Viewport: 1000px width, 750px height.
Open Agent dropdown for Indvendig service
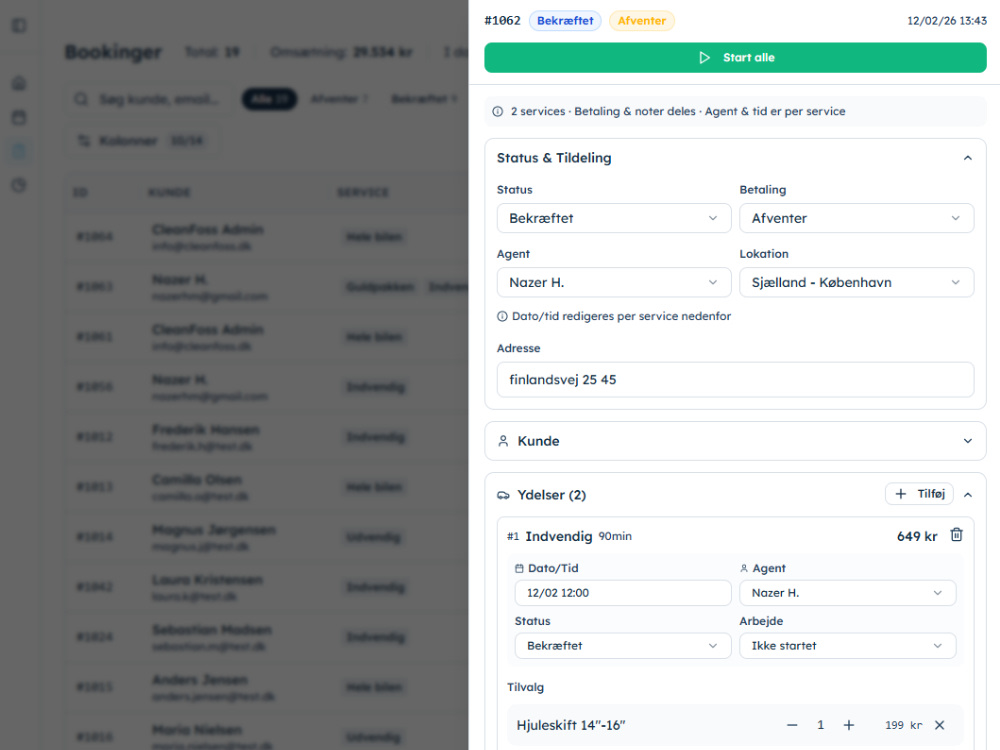click(x=847, y=592)
